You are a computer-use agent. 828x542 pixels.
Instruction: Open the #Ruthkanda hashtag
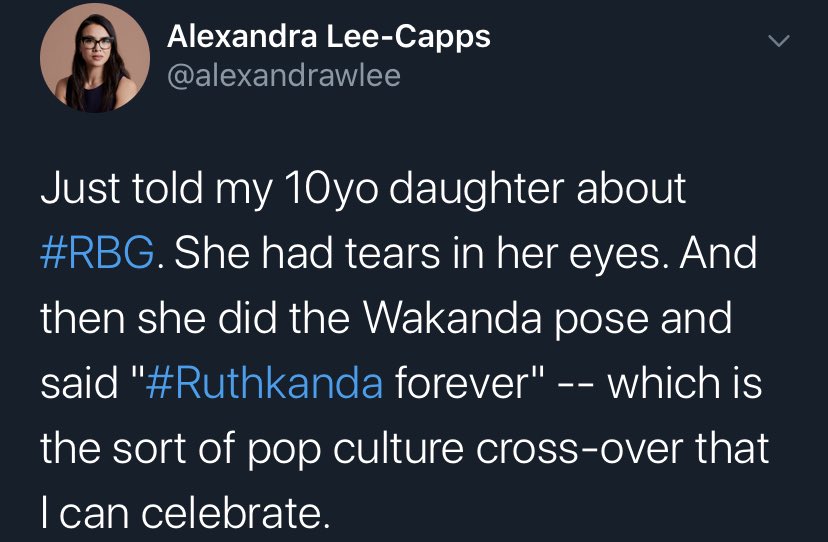tap(263, 382)
